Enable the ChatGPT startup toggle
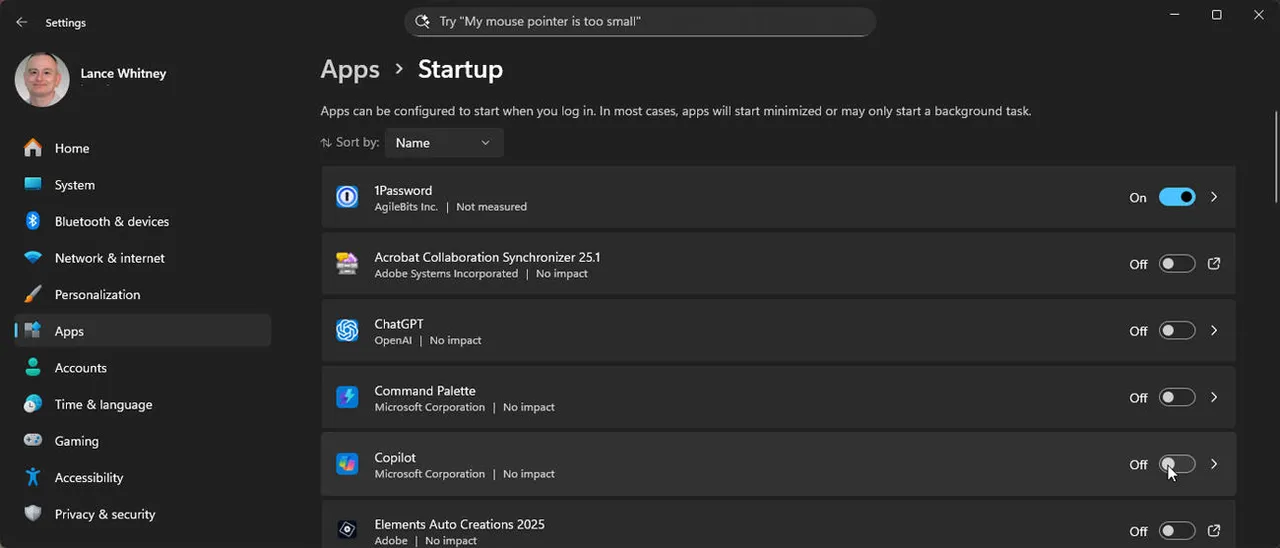This screenshot has width=1280, height=548. pos(1177,331)
